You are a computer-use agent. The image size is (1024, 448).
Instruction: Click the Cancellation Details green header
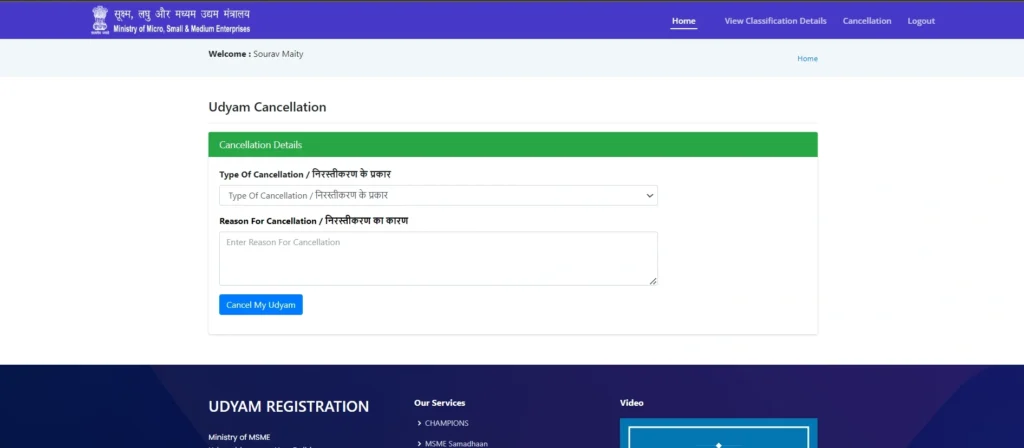513,144
